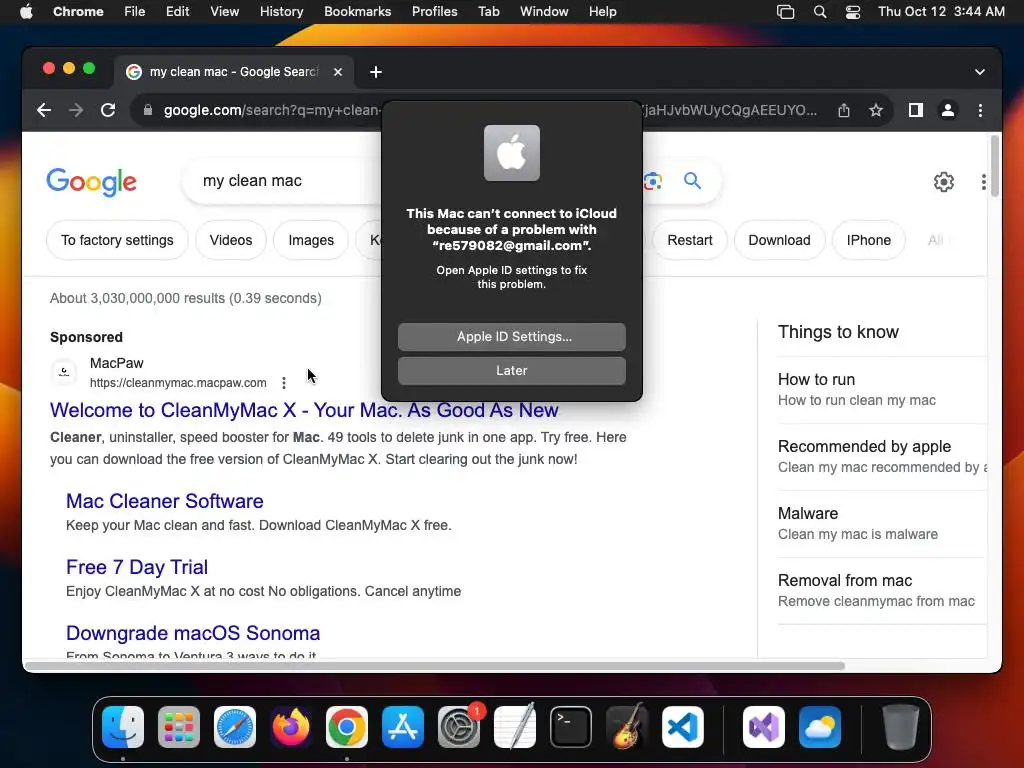Click the share page icon in address bar
Viewport: 1024px width, 768px height.
tap(844, 110)
